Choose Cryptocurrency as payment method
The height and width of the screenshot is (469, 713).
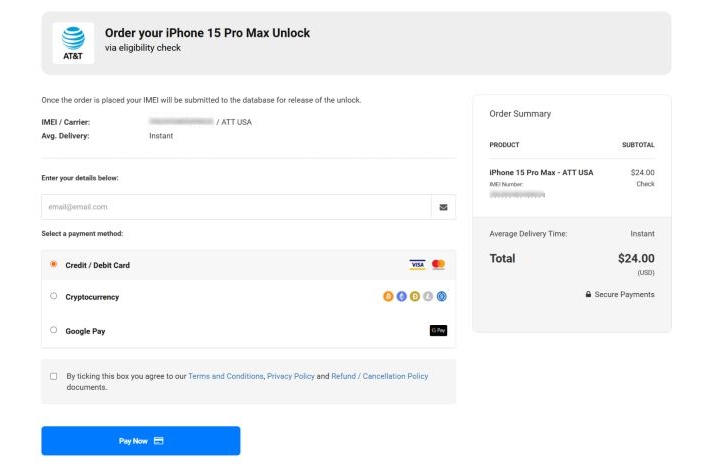54,297
